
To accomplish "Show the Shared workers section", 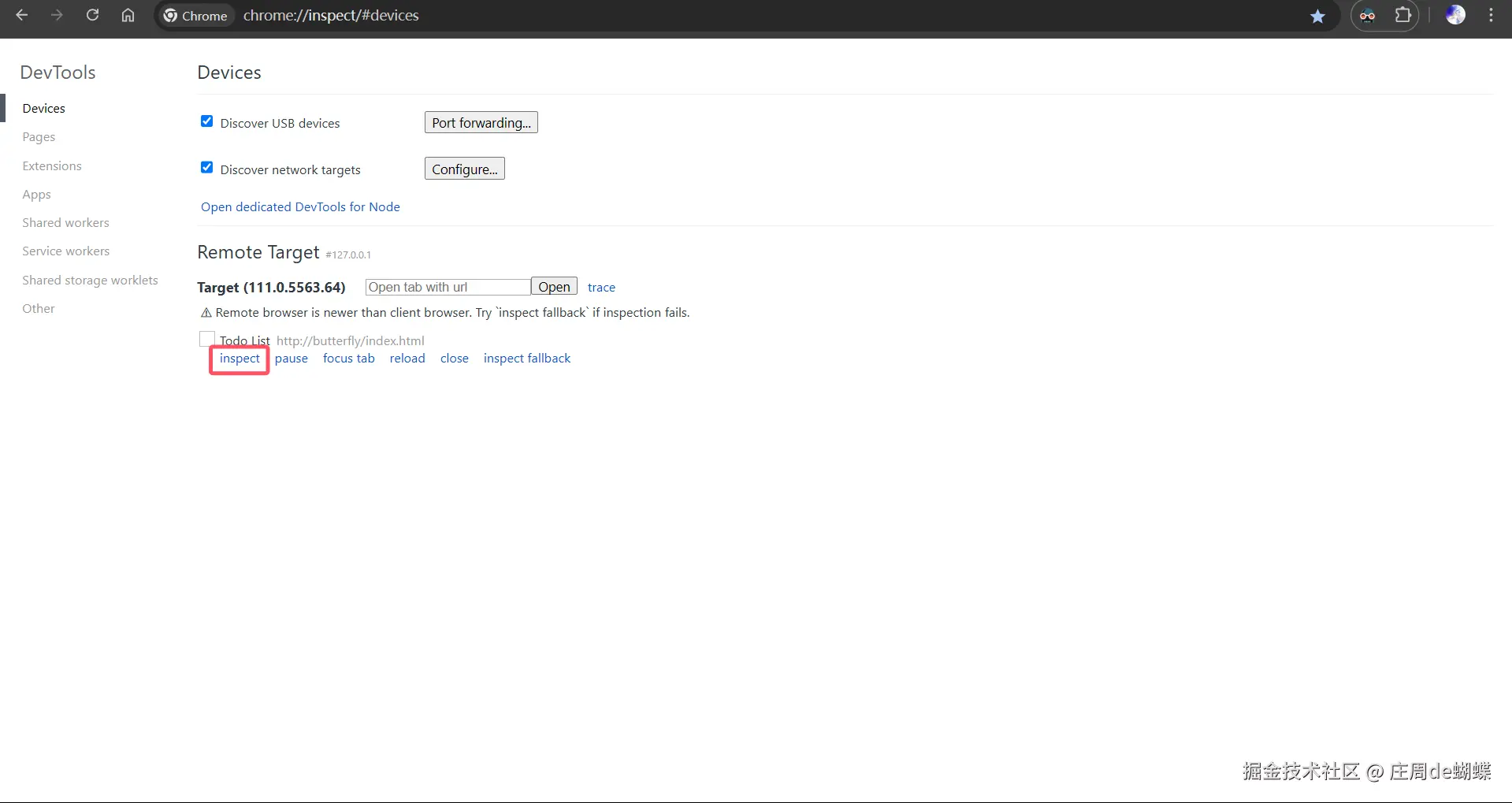I will [65, 223].
